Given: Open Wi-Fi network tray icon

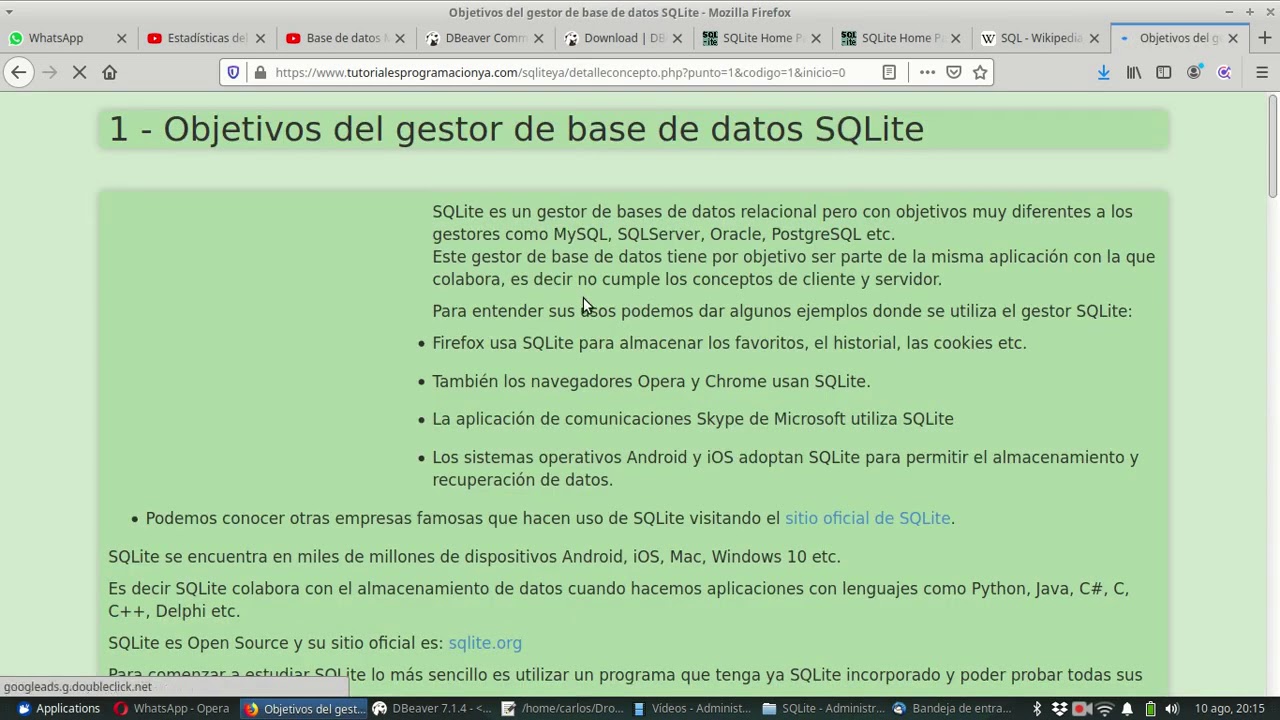Looking at the screenshot, I should 1105,709.
